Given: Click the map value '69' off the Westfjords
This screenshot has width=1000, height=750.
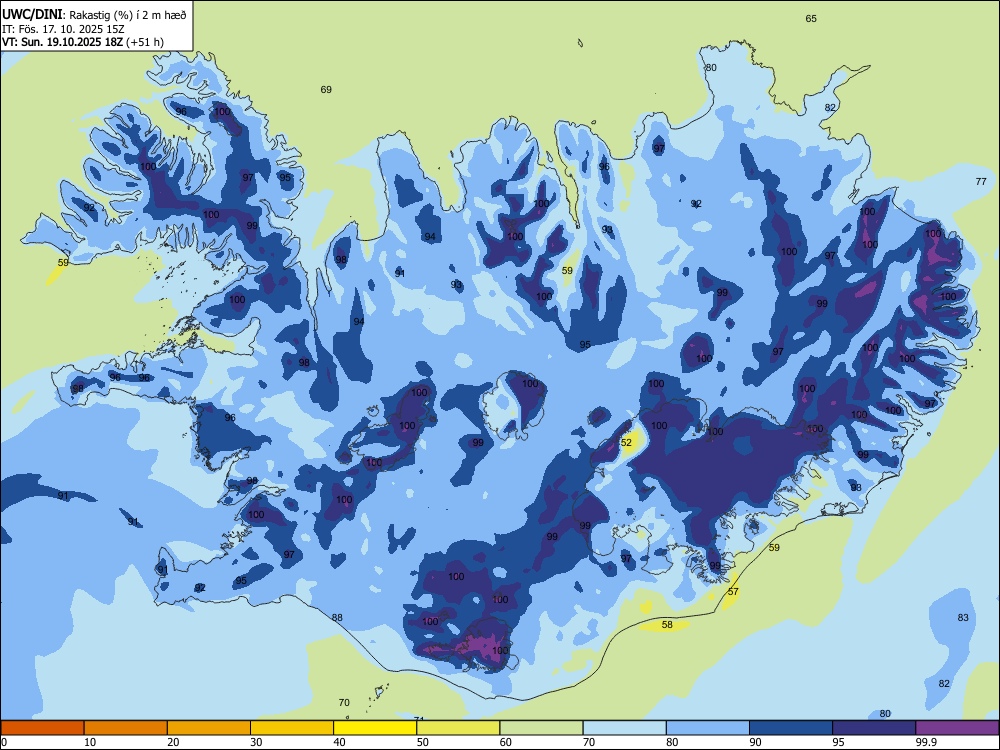Looking at the screenshot, I should pos(326,90).
